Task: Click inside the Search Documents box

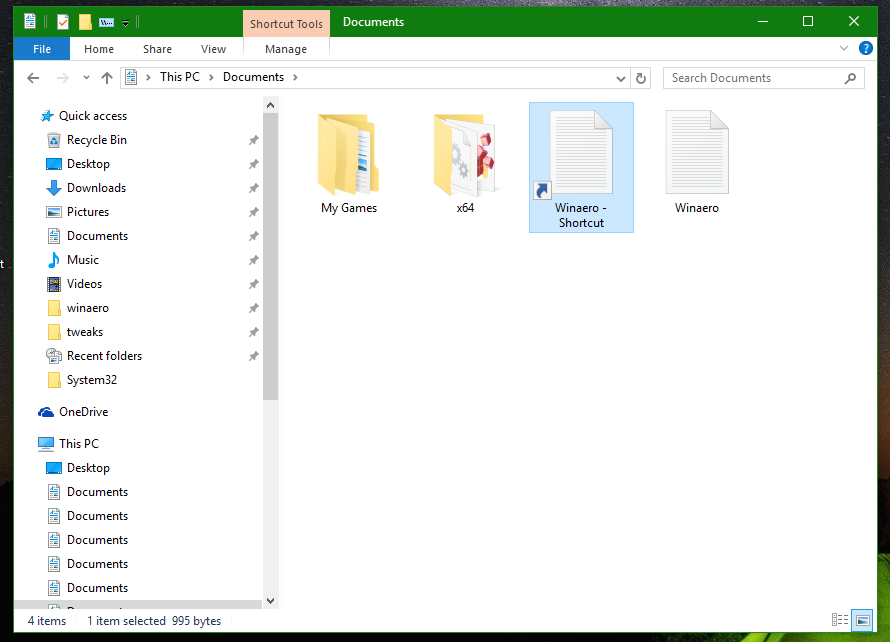Action: coord(740,77)
